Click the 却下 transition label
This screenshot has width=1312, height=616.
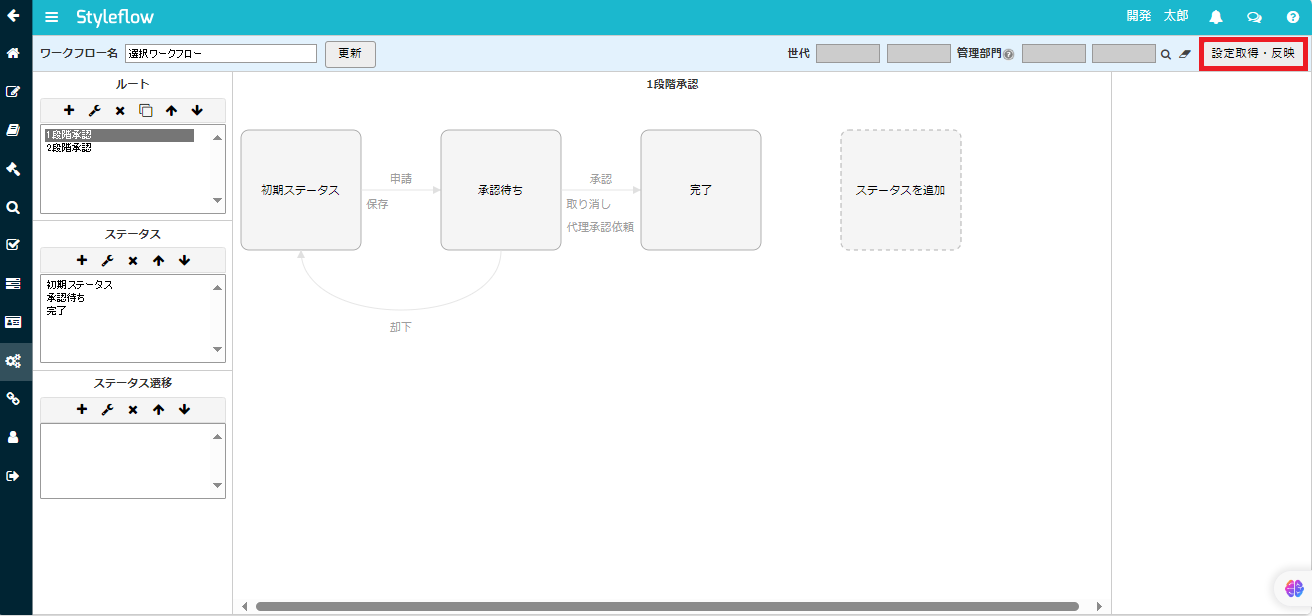(401, 327)
